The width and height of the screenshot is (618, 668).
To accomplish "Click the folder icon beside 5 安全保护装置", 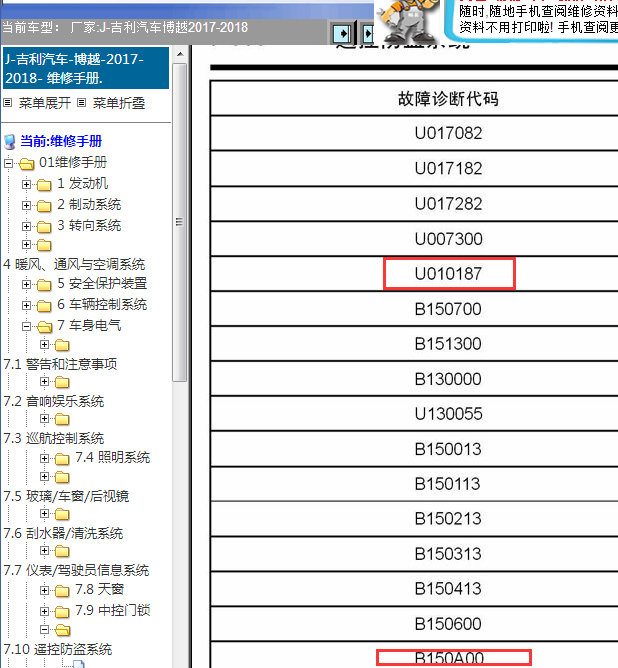I will pyautogui.click(x=44, y=285).
